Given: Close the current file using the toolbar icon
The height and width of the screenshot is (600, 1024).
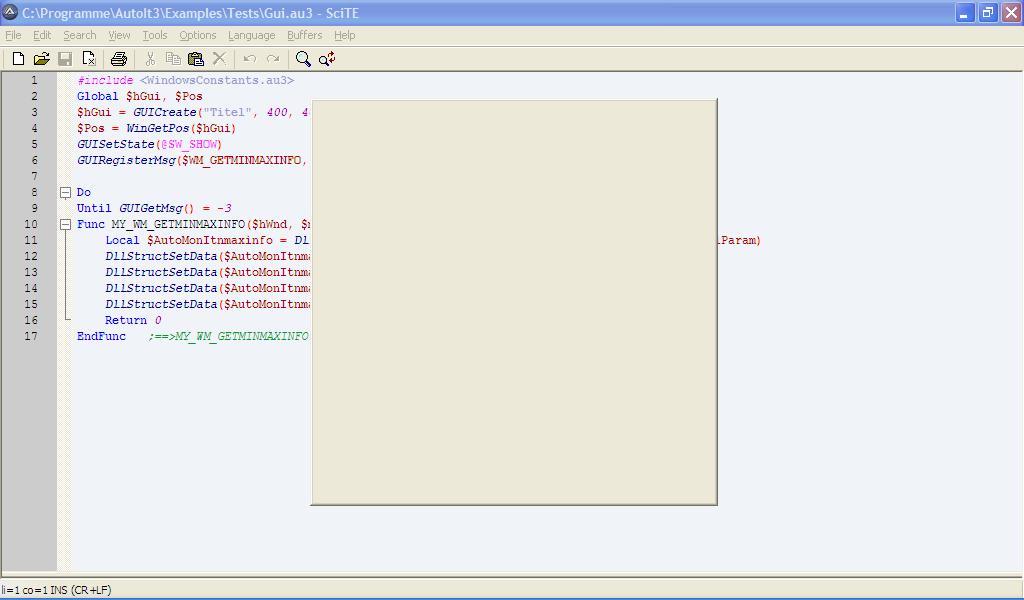Looking at the screenshot, I should pyautogui.click(x=89, y=59).
